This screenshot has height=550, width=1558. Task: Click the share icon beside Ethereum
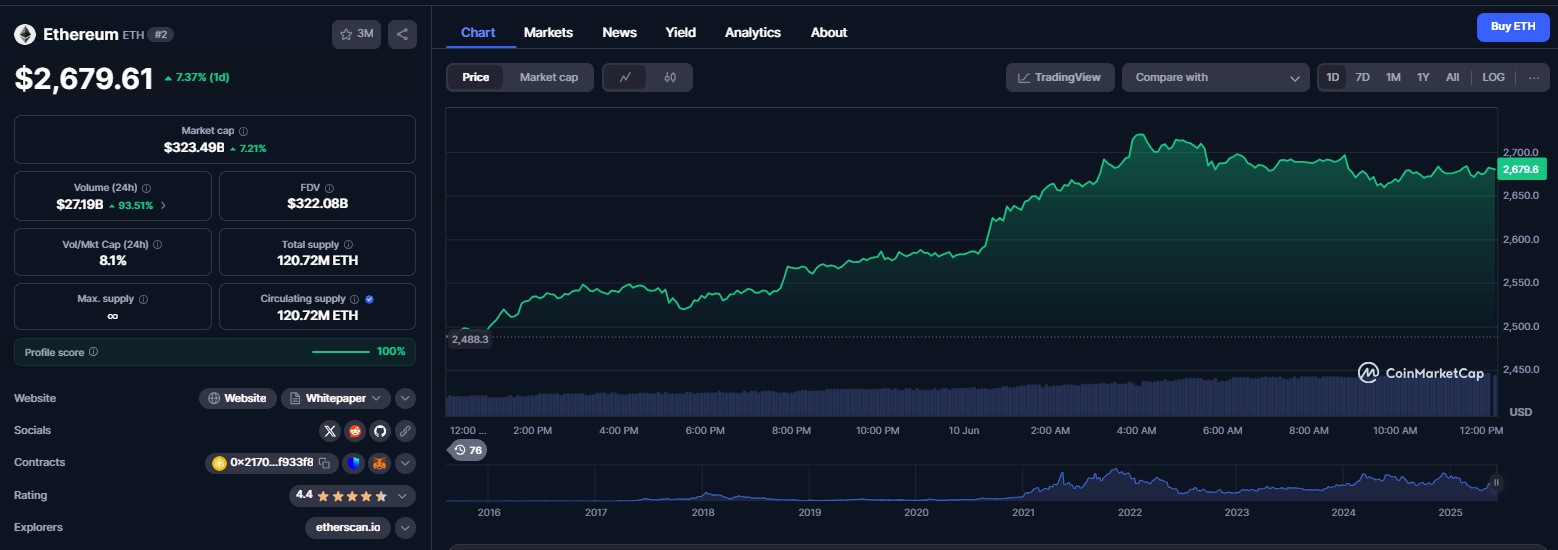(402, 34)
